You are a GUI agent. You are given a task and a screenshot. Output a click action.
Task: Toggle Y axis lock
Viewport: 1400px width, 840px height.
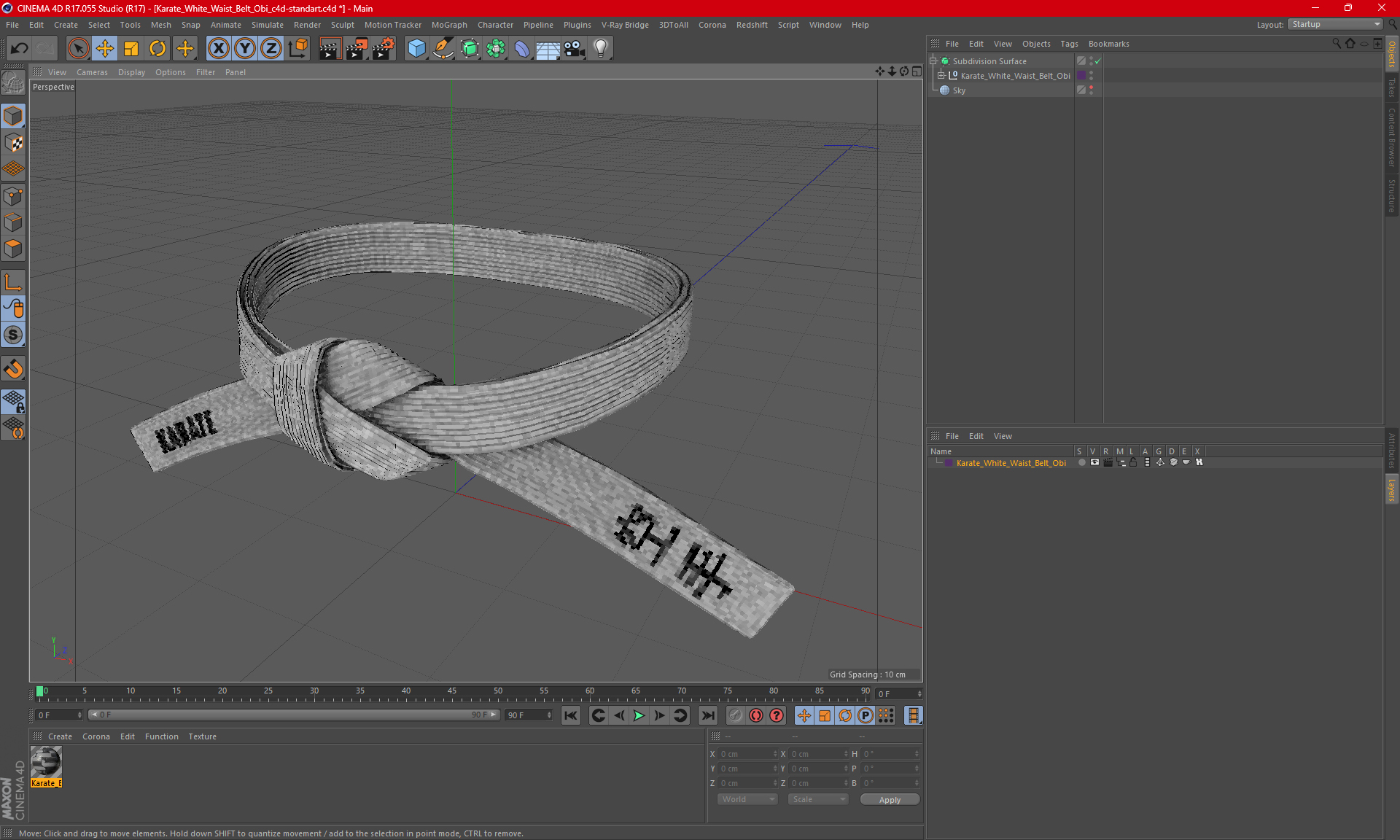(x=244, y=48)
